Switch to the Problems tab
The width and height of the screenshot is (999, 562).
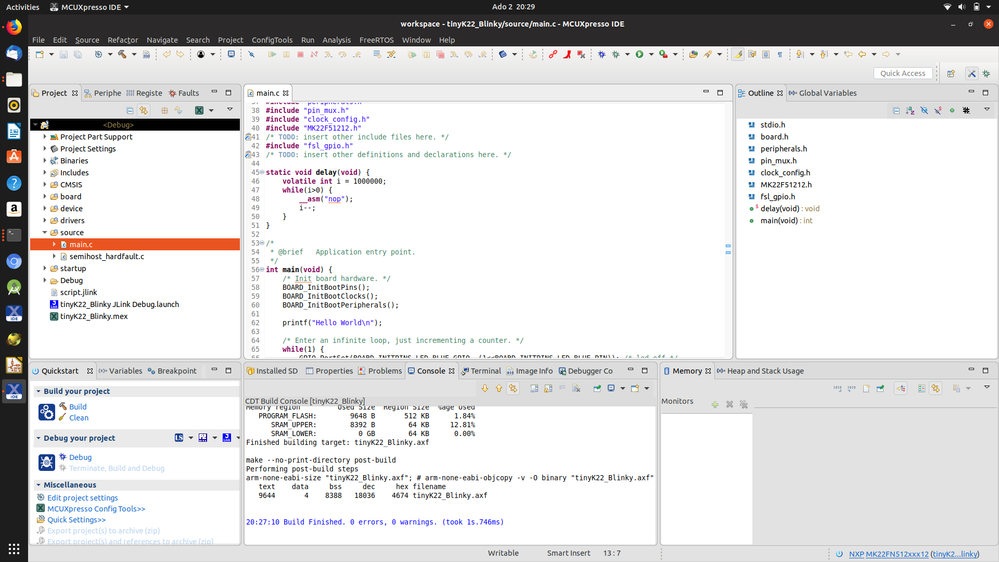(x=379, y=371)
